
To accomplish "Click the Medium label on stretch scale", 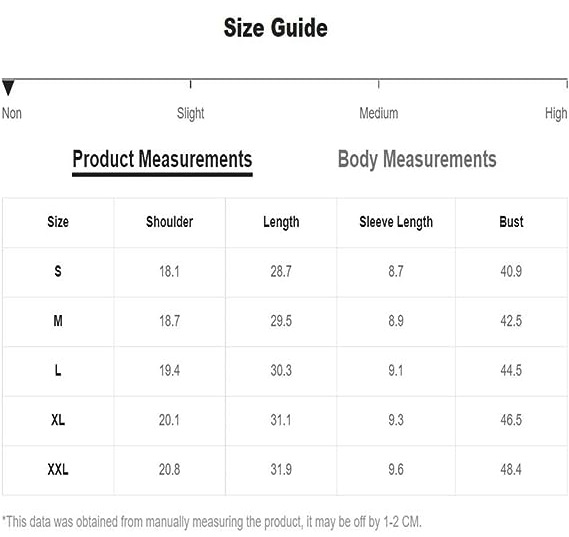I will point(378,113).
